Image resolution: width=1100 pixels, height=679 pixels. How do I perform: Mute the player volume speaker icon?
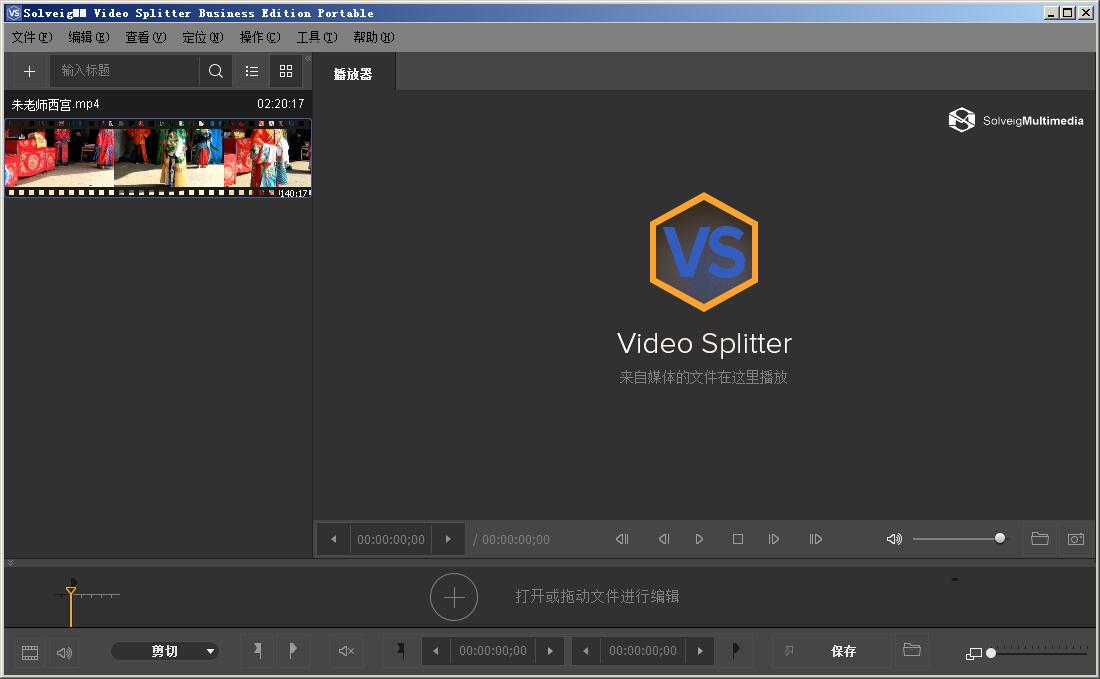click(894, 539)
